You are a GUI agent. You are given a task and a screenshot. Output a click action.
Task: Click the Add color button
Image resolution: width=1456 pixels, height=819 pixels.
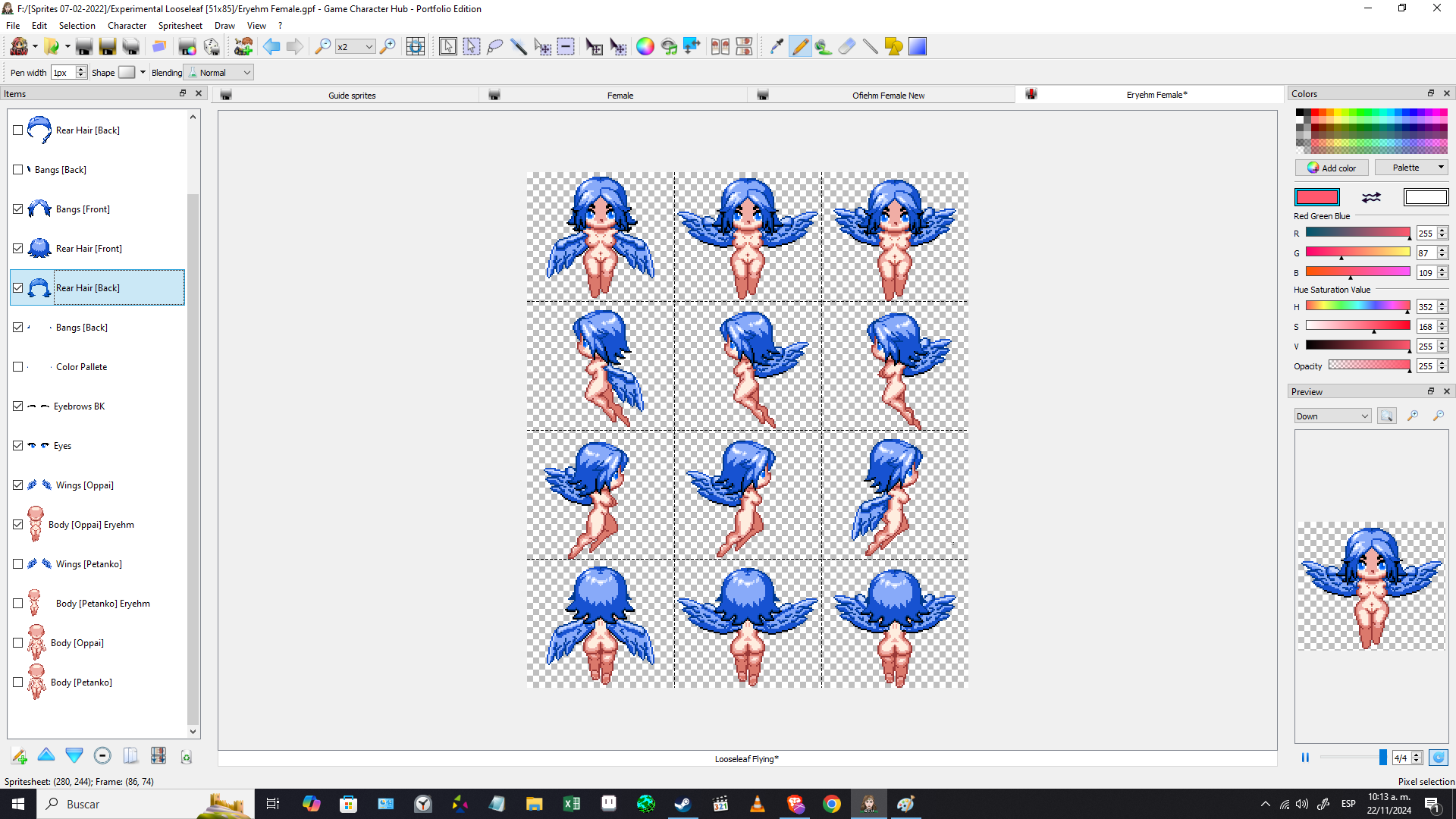(x=1331, y=168)
